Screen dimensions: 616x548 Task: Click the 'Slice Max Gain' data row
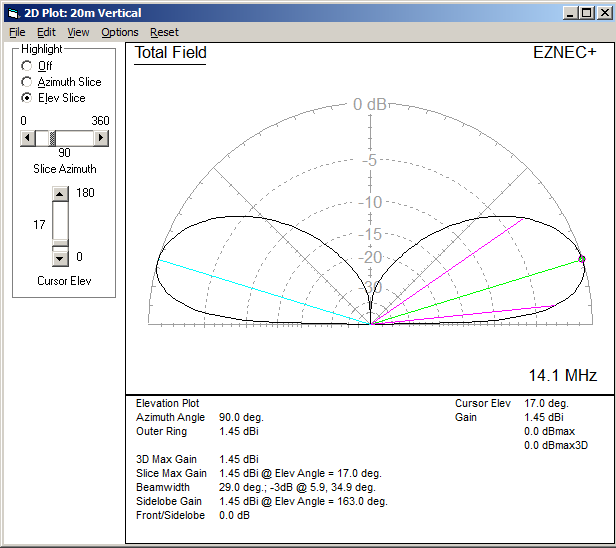coord(258,473)
